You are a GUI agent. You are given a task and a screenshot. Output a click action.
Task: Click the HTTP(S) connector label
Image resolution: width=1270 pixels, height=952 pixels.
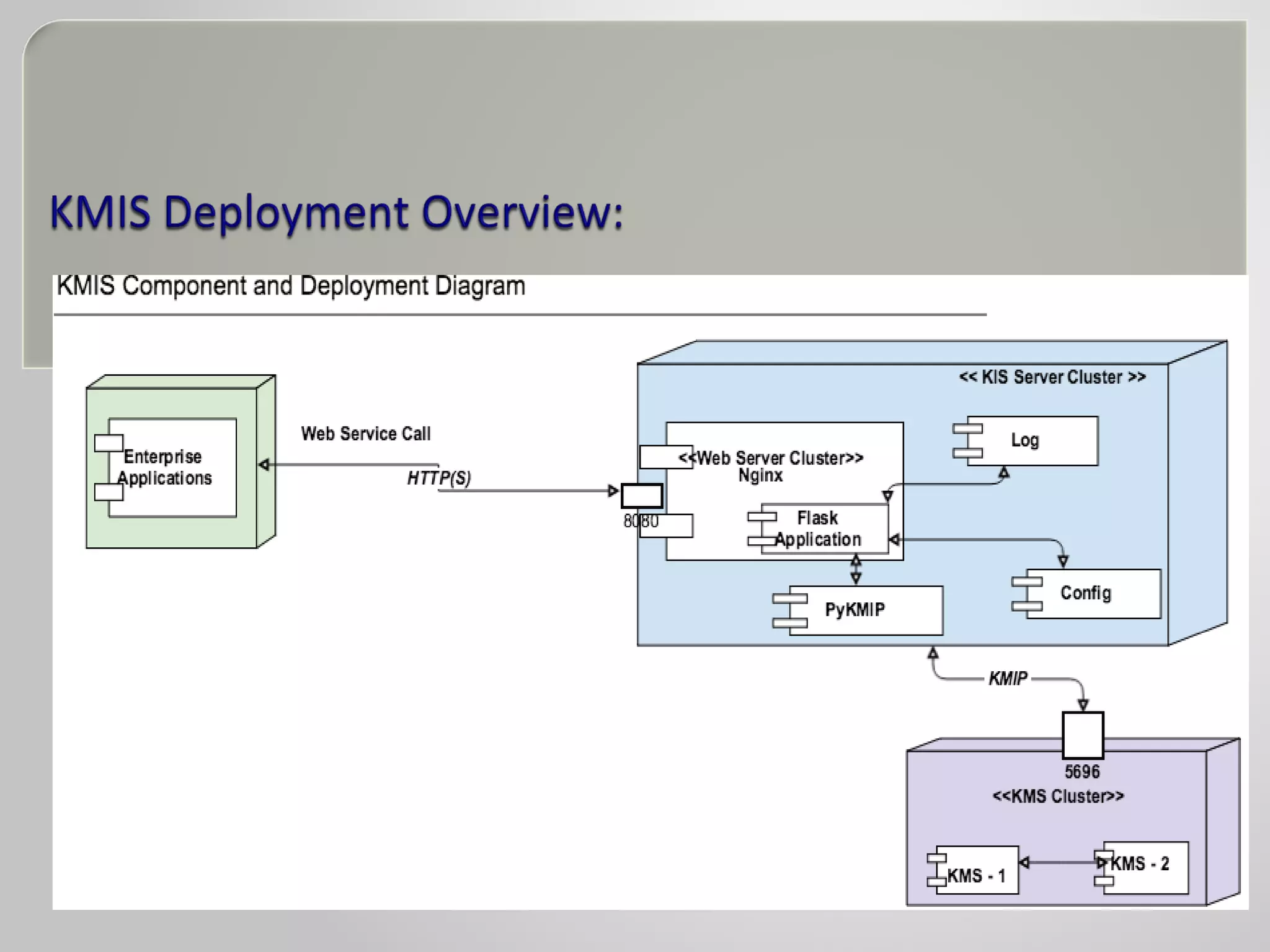(x=438, y=478)
